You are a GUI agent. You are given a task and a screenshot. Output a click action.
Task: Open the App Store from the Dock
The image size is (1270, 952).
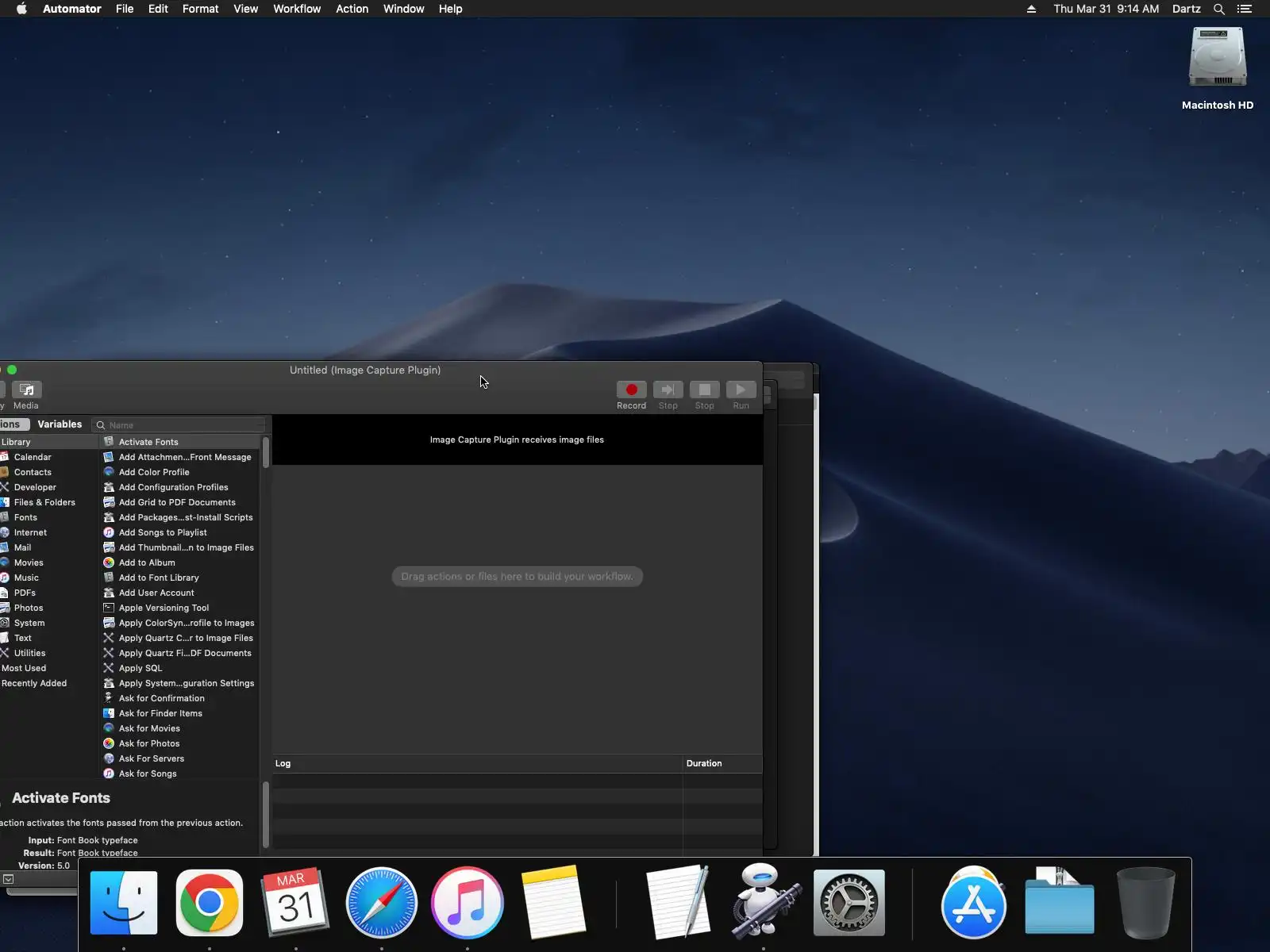click(974, 903)
